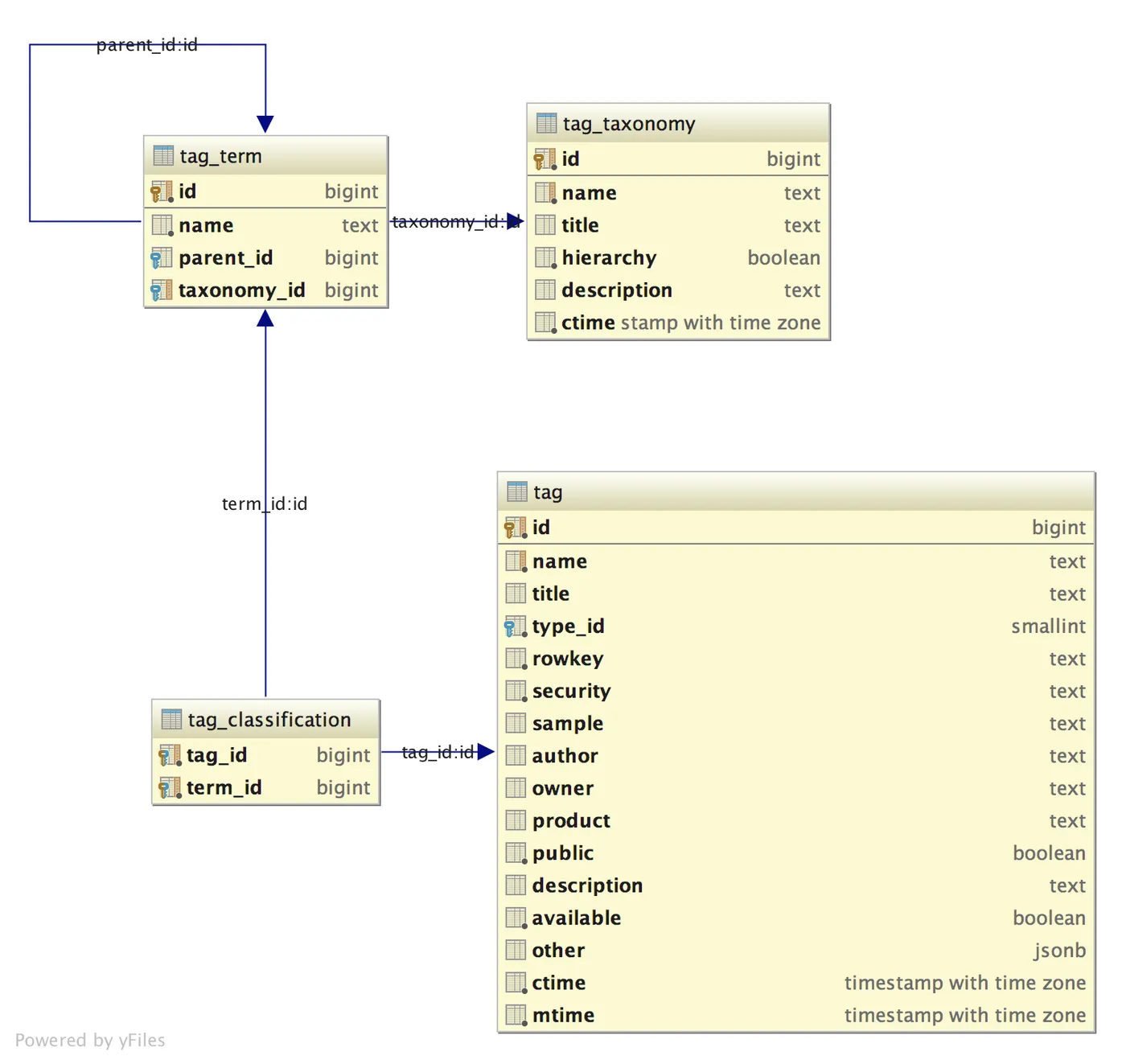This screenshot has width=1126, height=1064.
Task: Select sample column in tag table
Action: point(796,723)
